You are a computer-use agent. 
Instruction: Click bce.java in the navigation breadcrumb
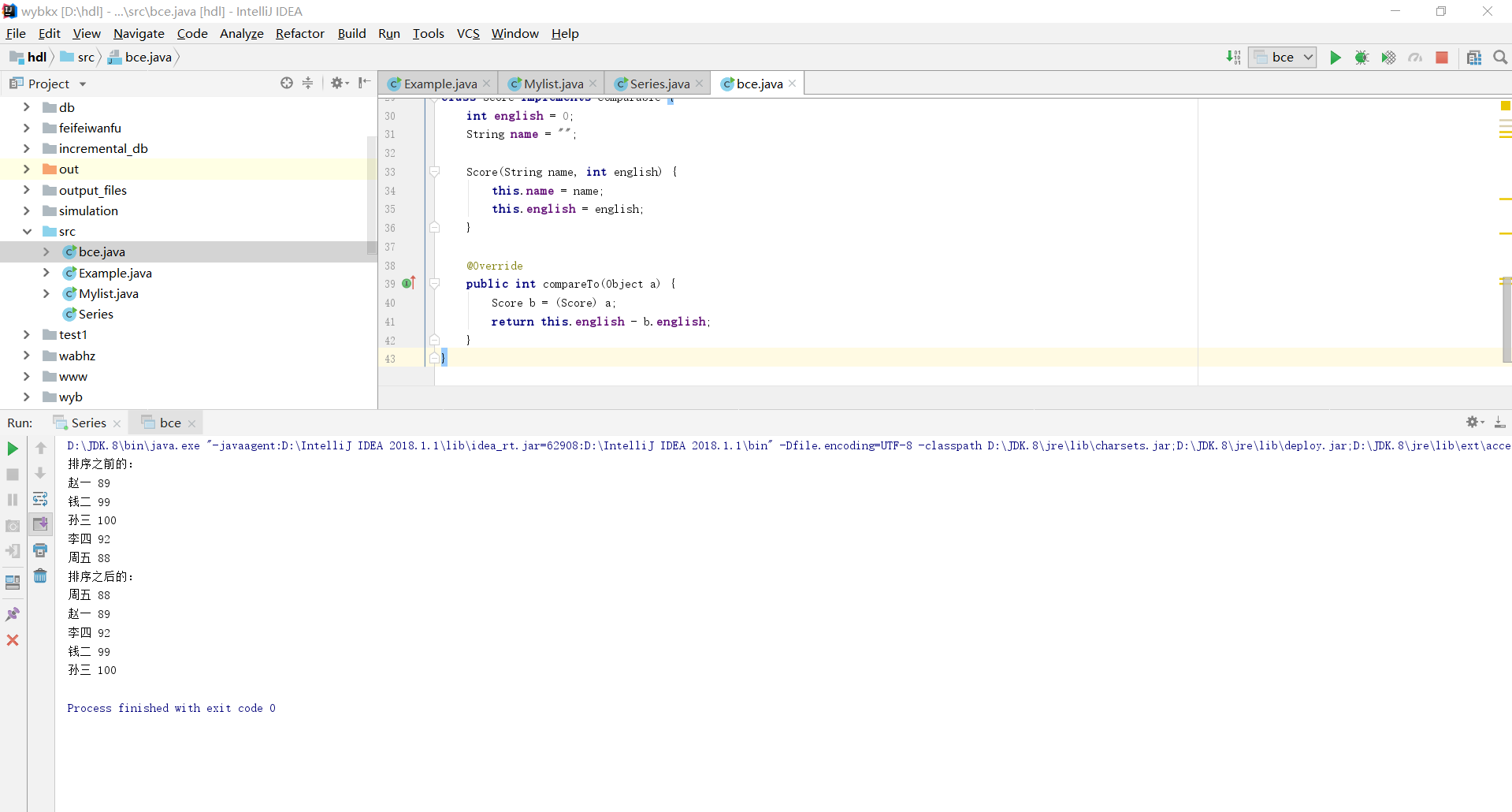[139, 57]
